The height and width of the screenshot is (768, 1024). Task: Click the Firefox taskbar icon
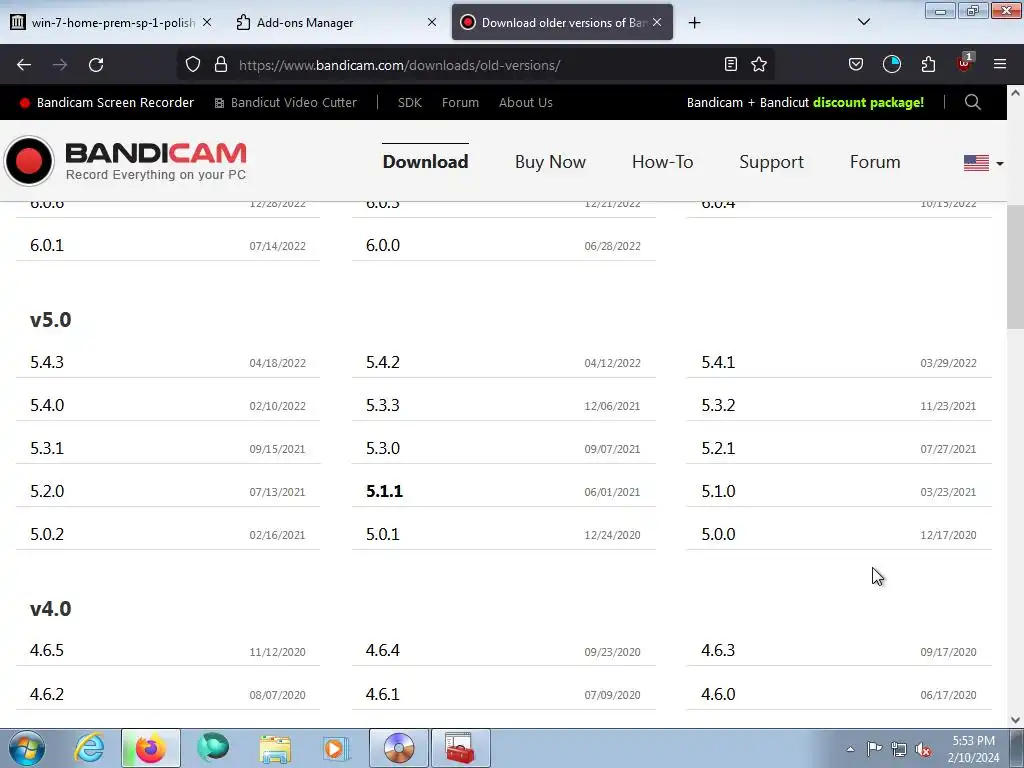[x=150, y=748]
